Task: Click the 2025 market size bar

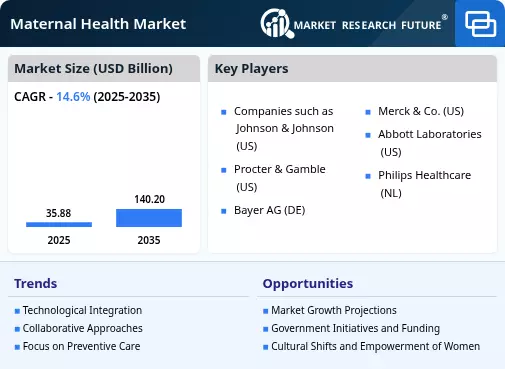Action: 59,224
